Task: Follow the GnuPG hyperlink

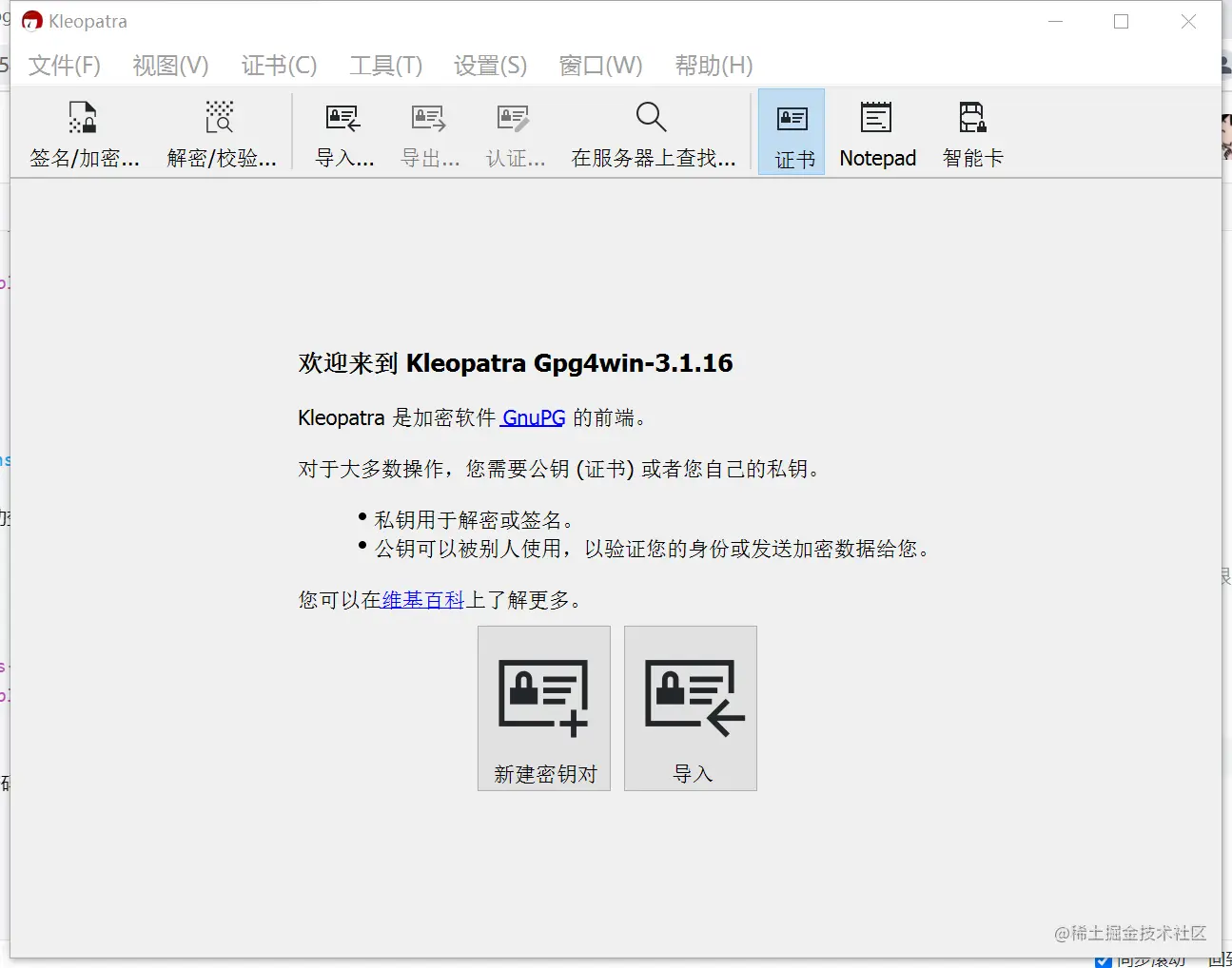Action: 533,417
